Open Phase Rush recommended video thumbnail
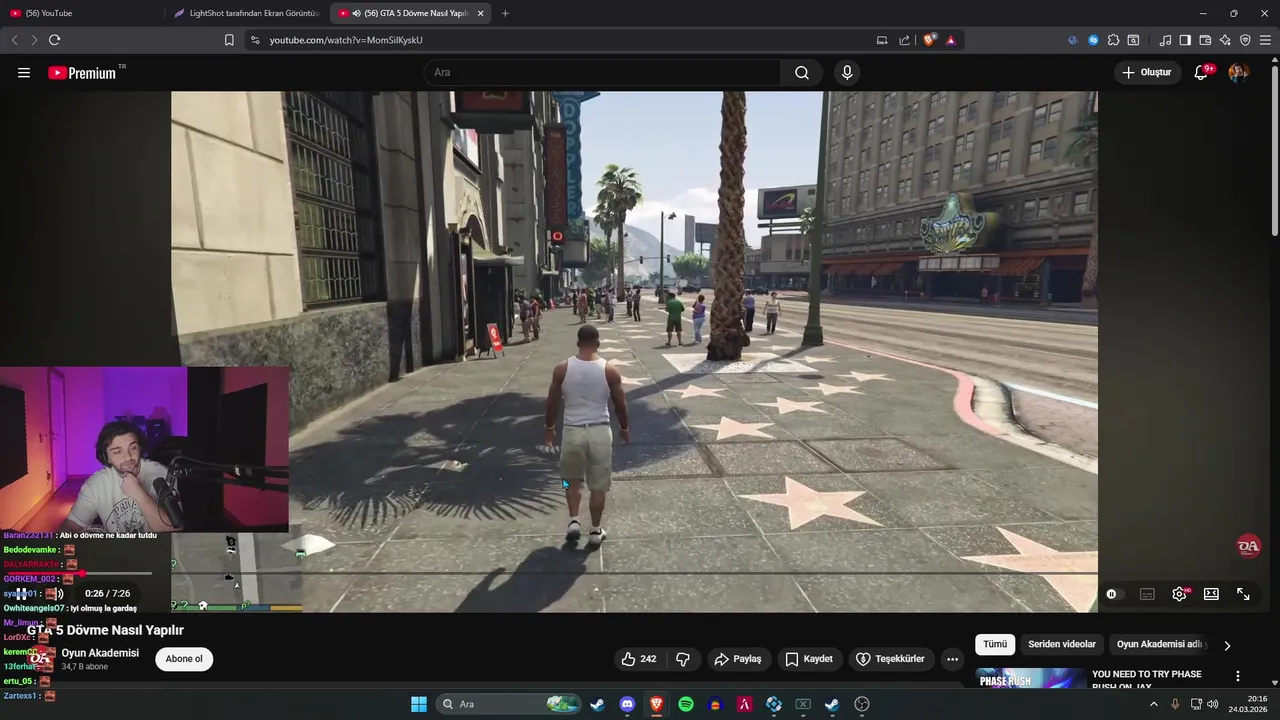The width and height of the screenshot is (1280, 720). pyautogui.click(x=1031, y=679)
